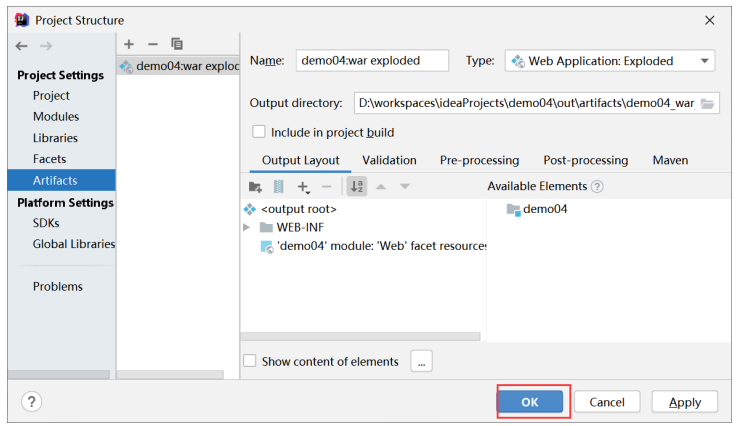Viewport: 748px width, 426px height.
Task: Open Global Libraries settings
Action: (73, 244)
